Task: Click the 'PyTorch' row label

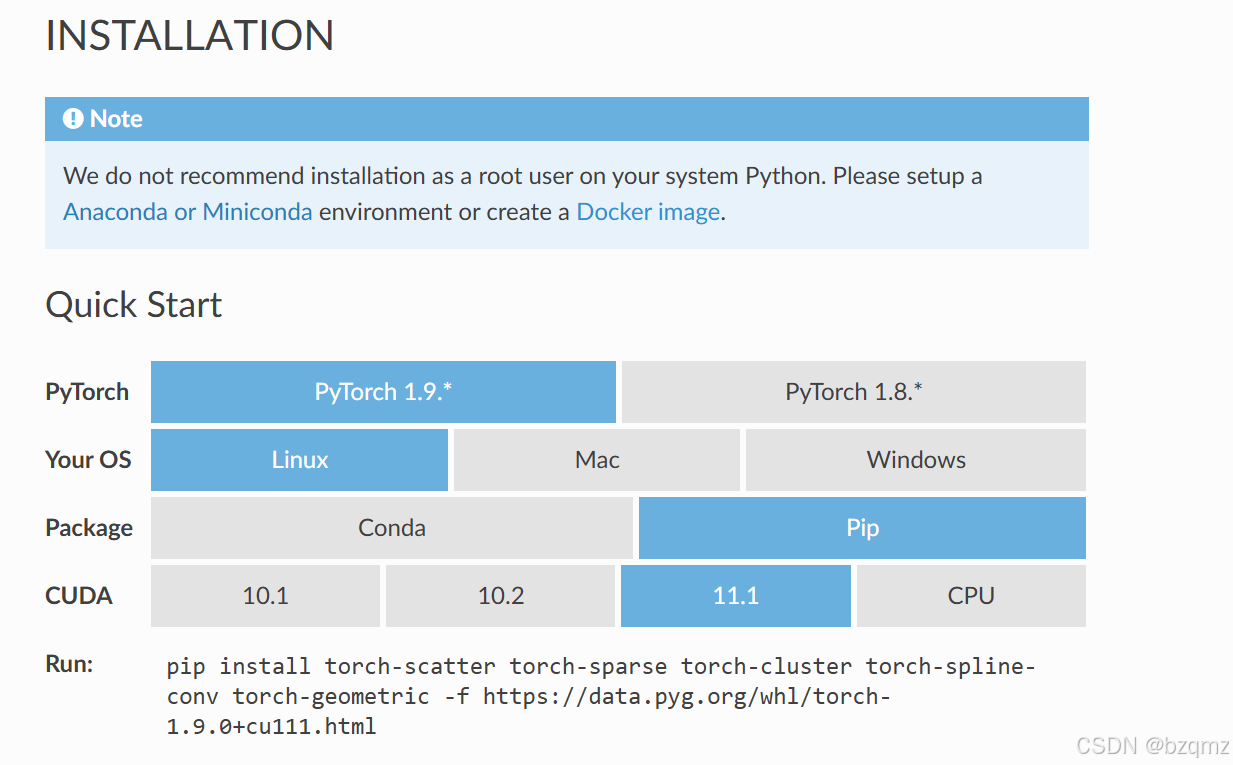Action: tap(87, 392)
